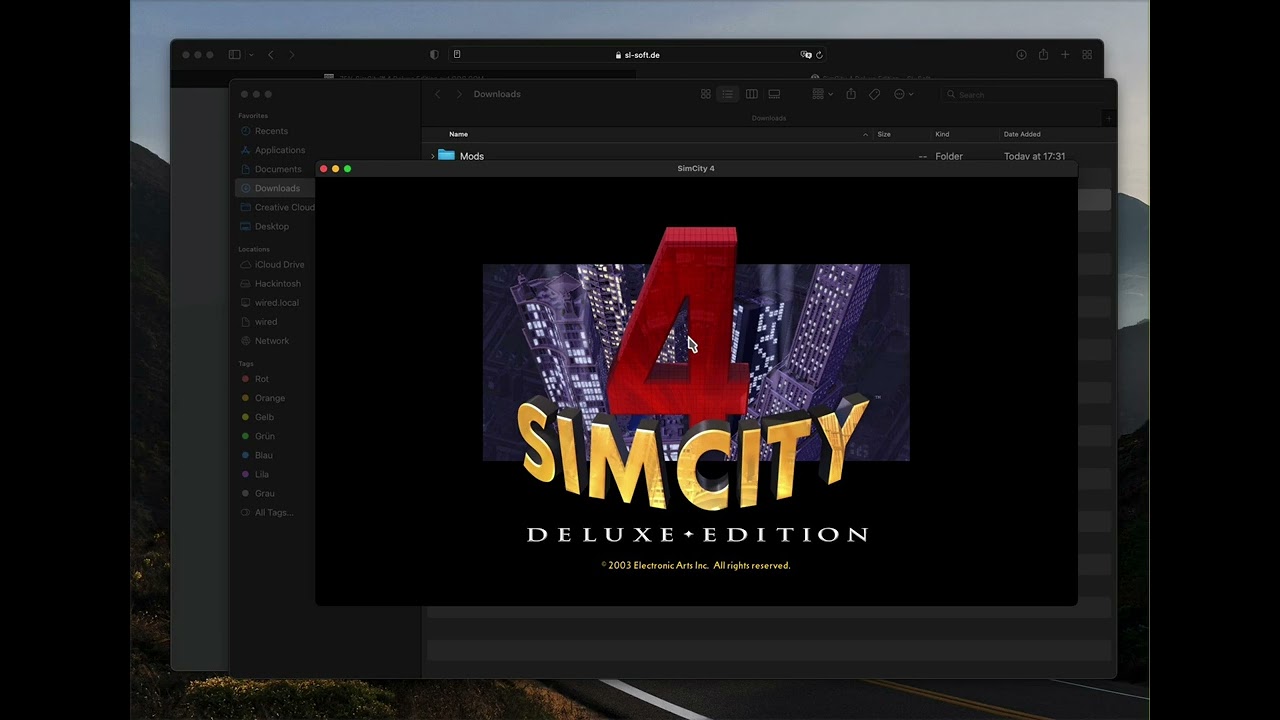Select wired.local in the Finder sidebar
The image size is (1280, 720).
point(276,302)
